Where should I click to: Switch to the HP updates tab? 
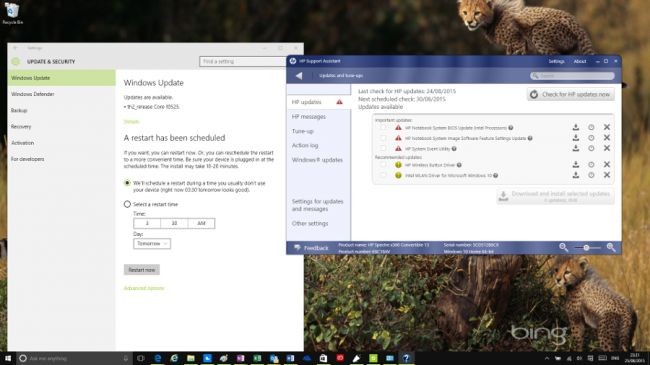pos(318,102)
